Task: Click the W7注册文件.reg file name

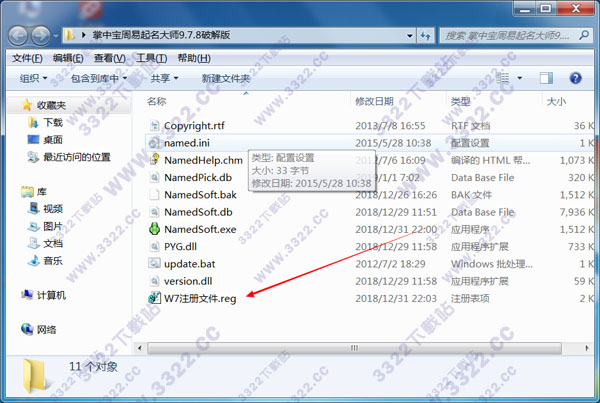Action: 200,299
